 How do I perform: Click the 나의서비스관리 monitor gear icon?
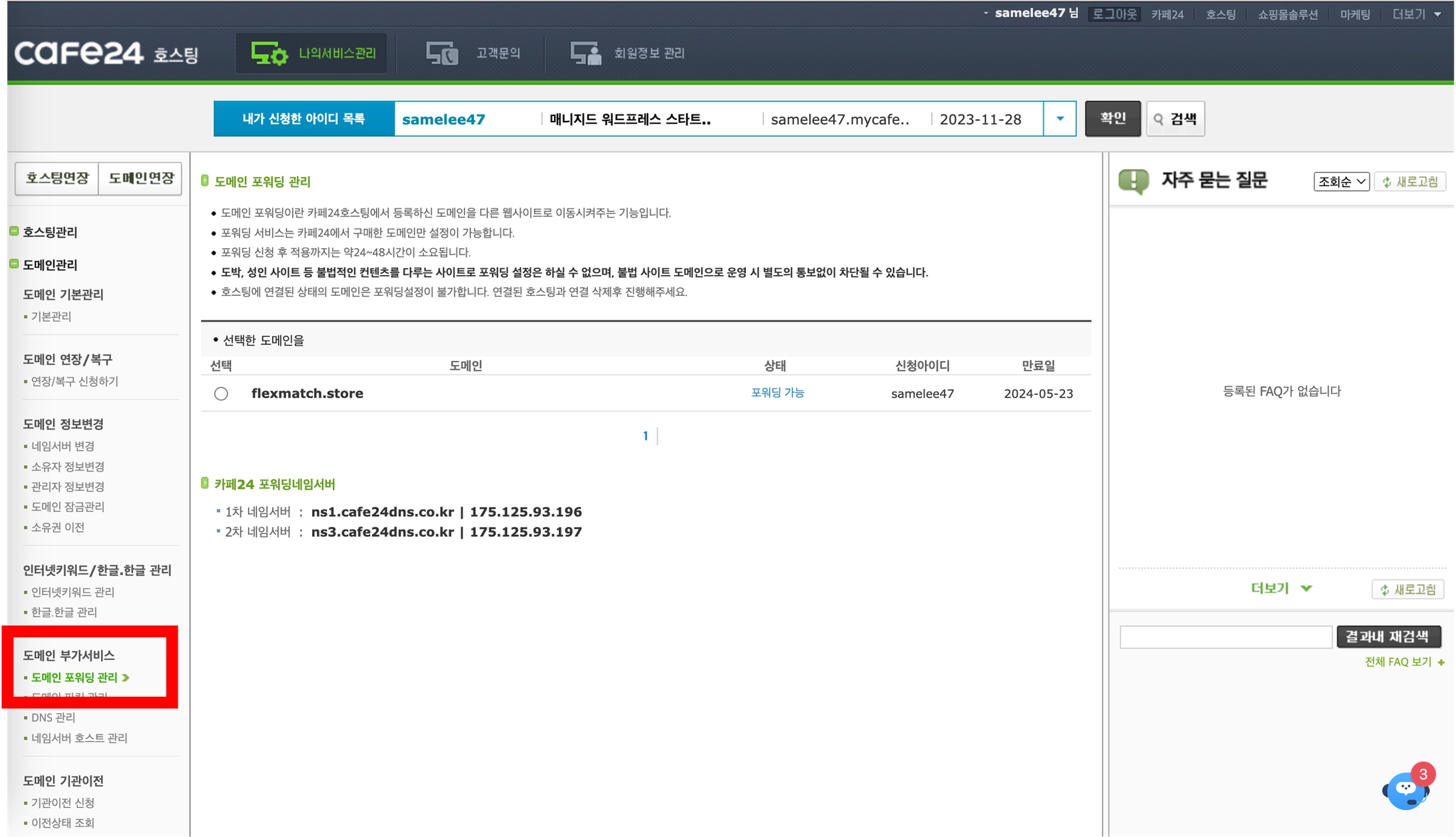[269, 53]
